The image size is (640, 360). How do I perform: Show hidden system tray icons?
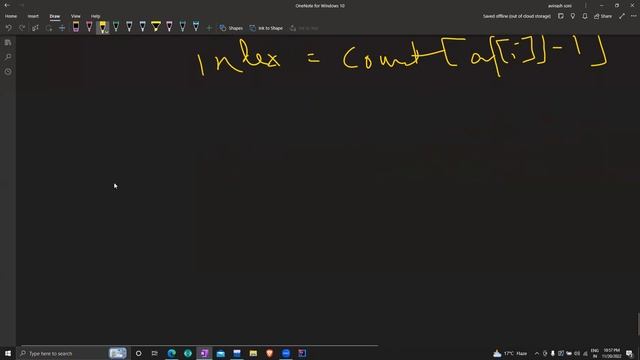pyautogui.click(x=537, y=353)
